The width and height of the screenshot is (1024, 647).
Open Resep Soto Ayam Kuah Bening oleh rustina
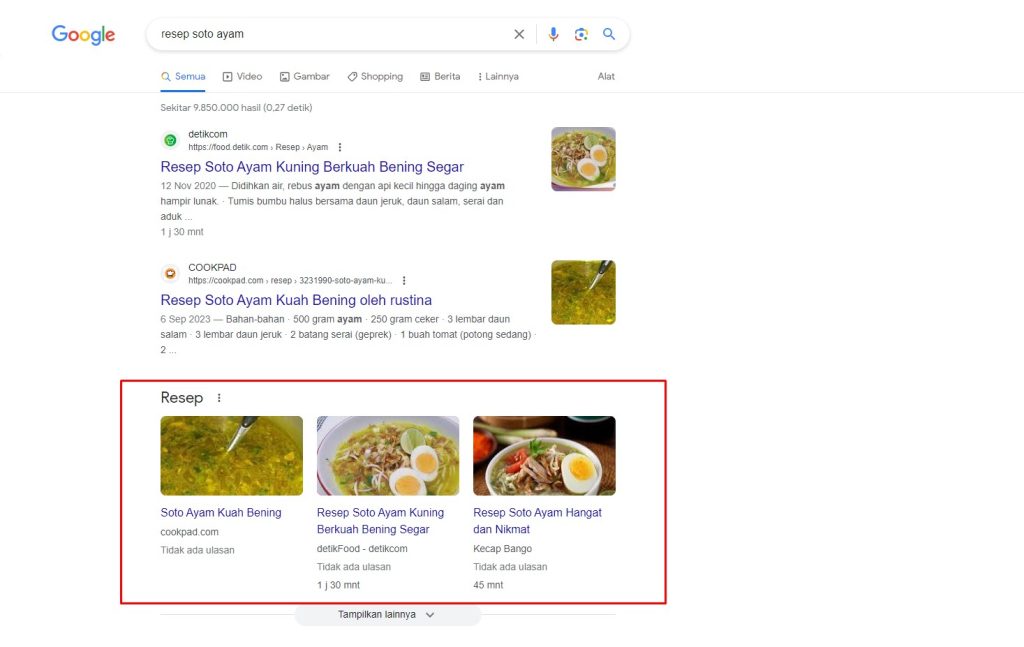[x=296, y=300]
